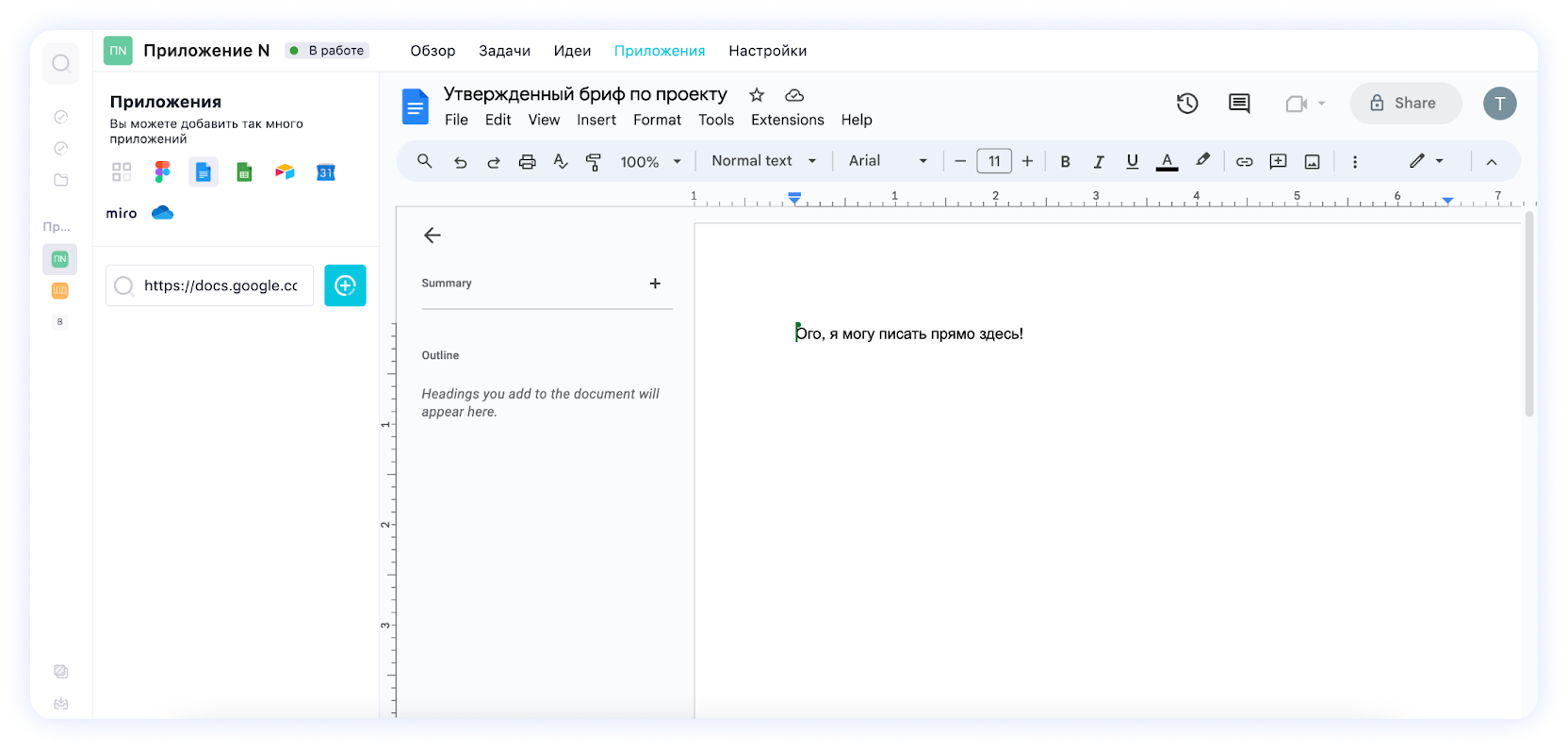1568x749 pixels.
Task: Open the text color picker
Action: coord(1167,162)
